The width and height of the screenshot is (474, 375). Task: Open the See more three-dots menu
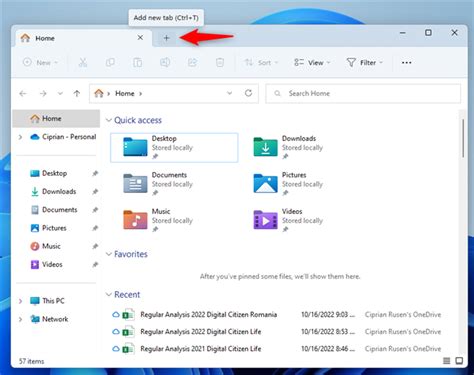pos(406,62)
